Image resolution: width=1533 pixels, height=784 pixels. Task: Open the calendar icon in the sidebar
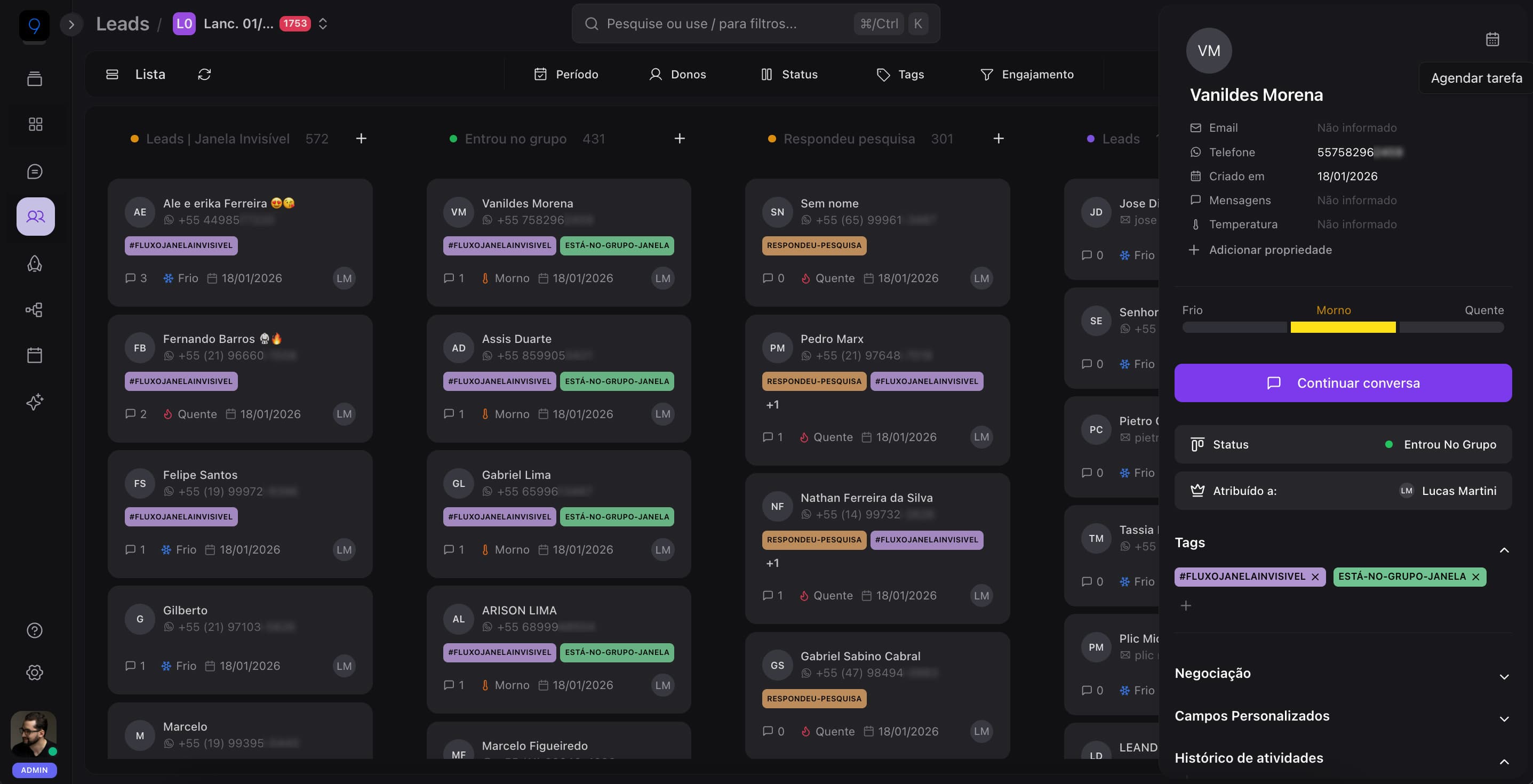pyautogui.click(x=35, y=356)
